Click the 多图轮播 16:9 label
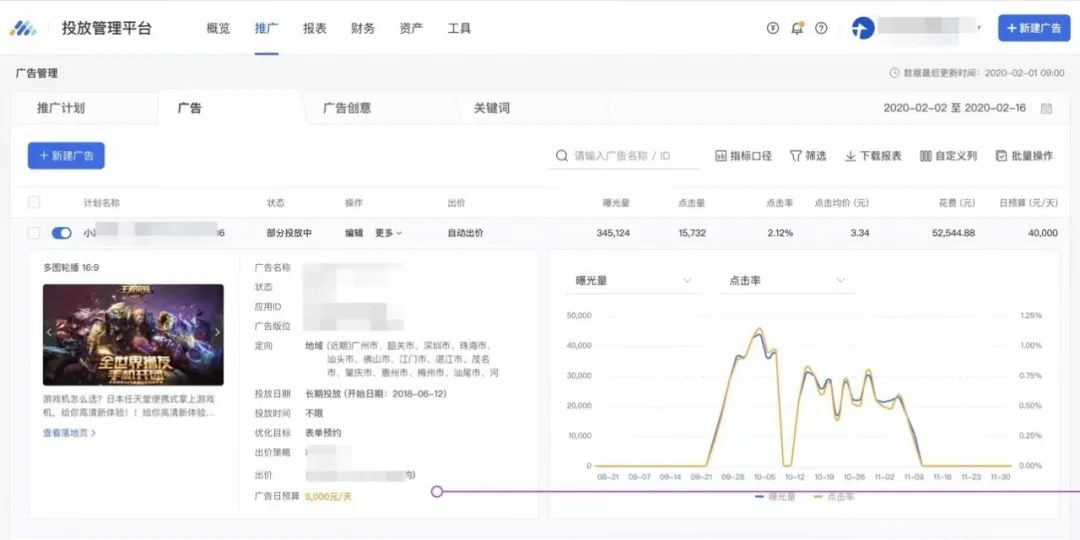The width and height of the screenshot is (1080, 540). click(71, 267)
